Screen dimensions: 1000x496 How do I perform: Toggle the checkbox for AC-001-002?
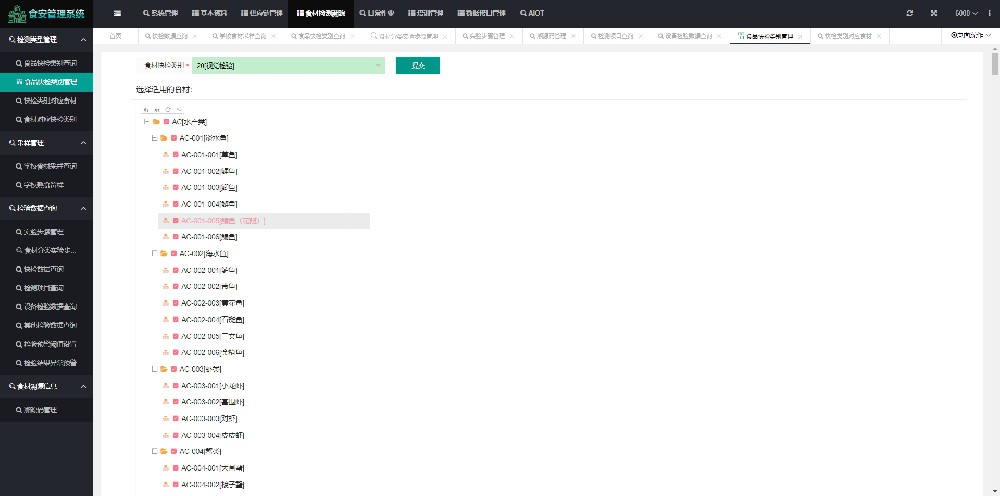click(x=176, y=171)
